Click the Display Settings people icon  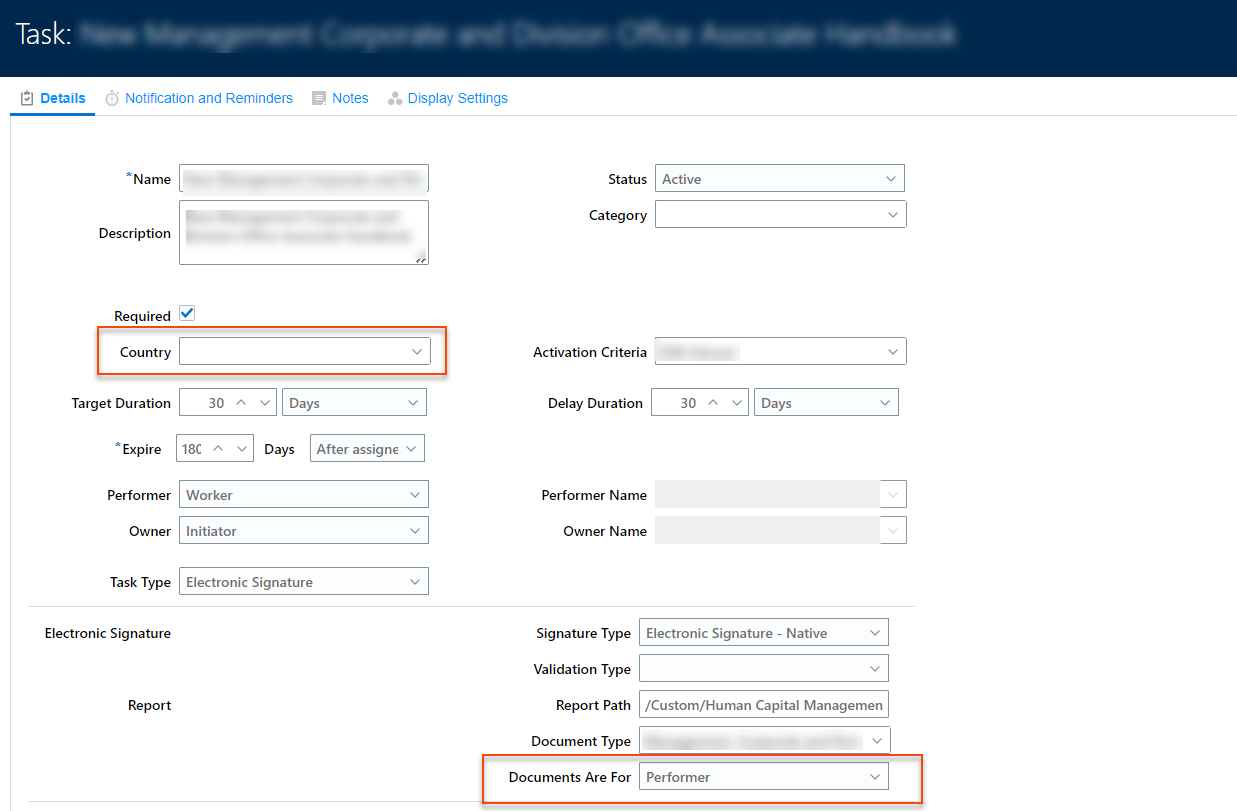click(x=394, y=97)
